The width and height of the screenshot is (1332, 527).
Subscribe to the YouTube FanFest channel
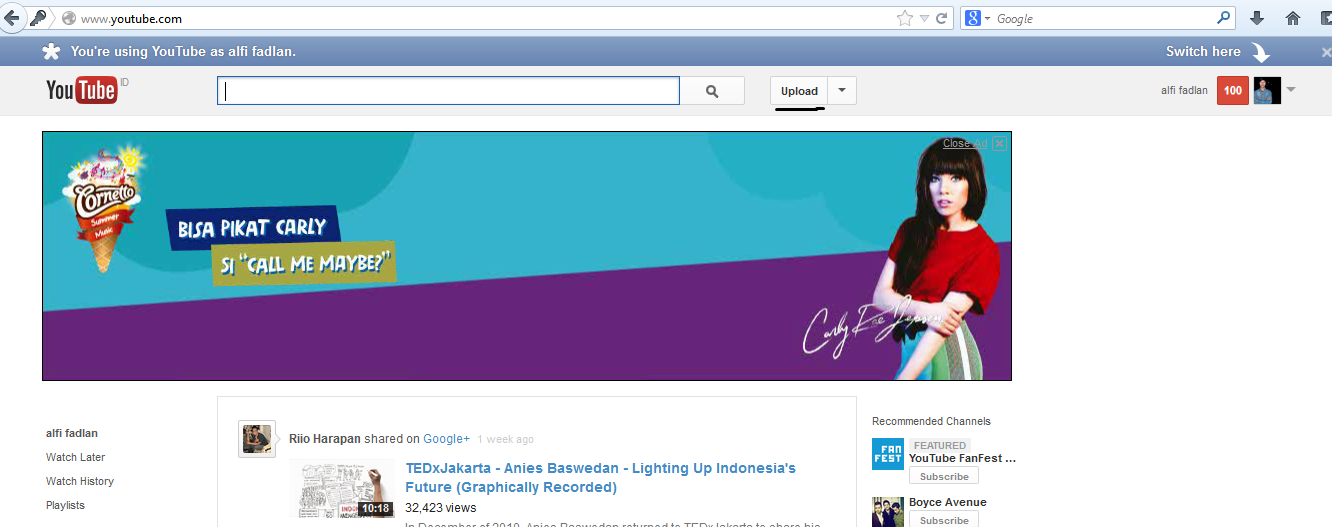pyautogui.click(x=944, y=477)
